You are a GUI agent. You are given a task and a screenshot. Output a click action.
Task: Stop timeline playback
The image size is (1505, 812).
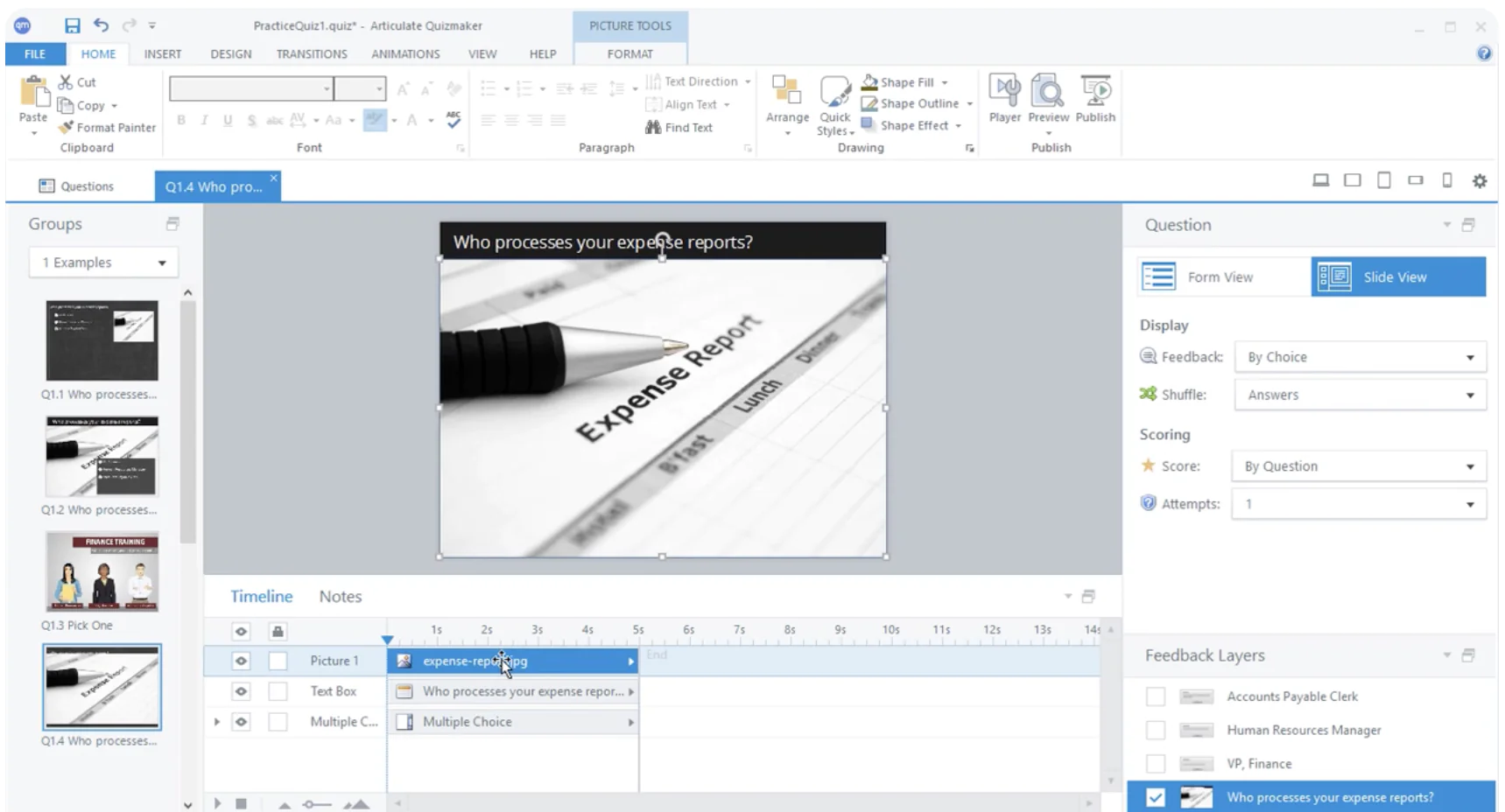click(x=241, y=803)
